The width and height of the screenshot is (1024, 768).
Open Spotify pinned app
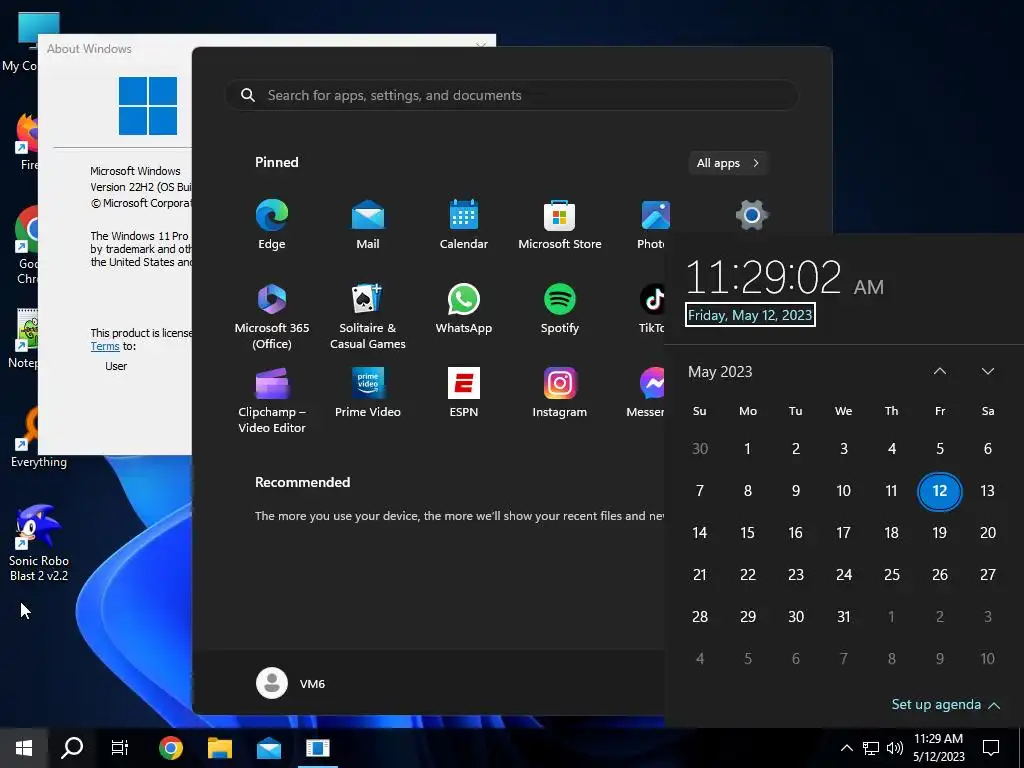pos(560,310)
